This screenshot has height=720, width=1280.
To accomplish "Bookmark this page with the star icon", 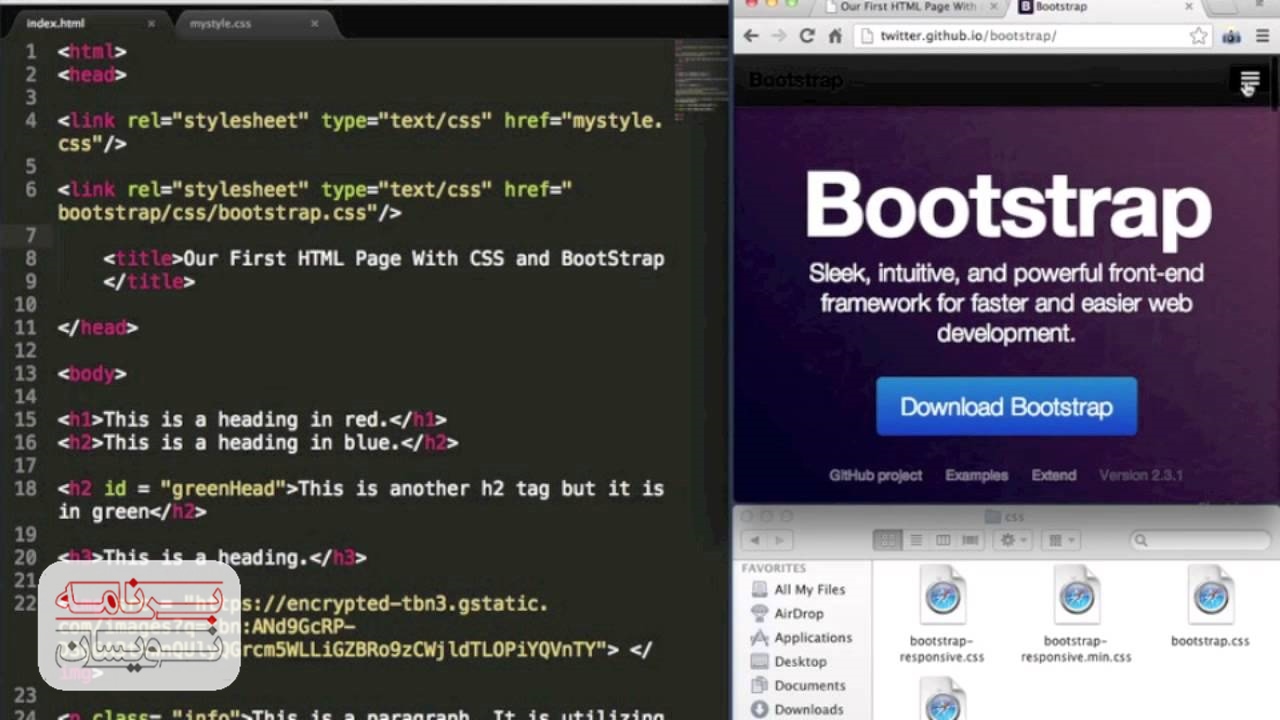I will (1198, 36).
